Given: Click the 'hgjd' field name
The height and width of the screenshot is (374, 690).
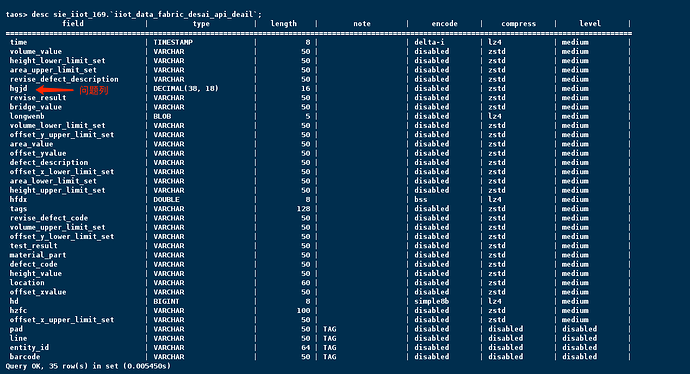Looking at the screenshot, I should point(18,88).
